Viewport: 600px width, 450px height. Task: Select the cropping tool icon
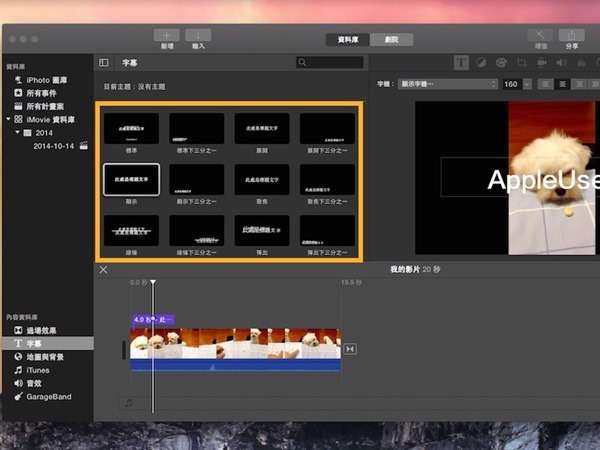coord(518,62)
